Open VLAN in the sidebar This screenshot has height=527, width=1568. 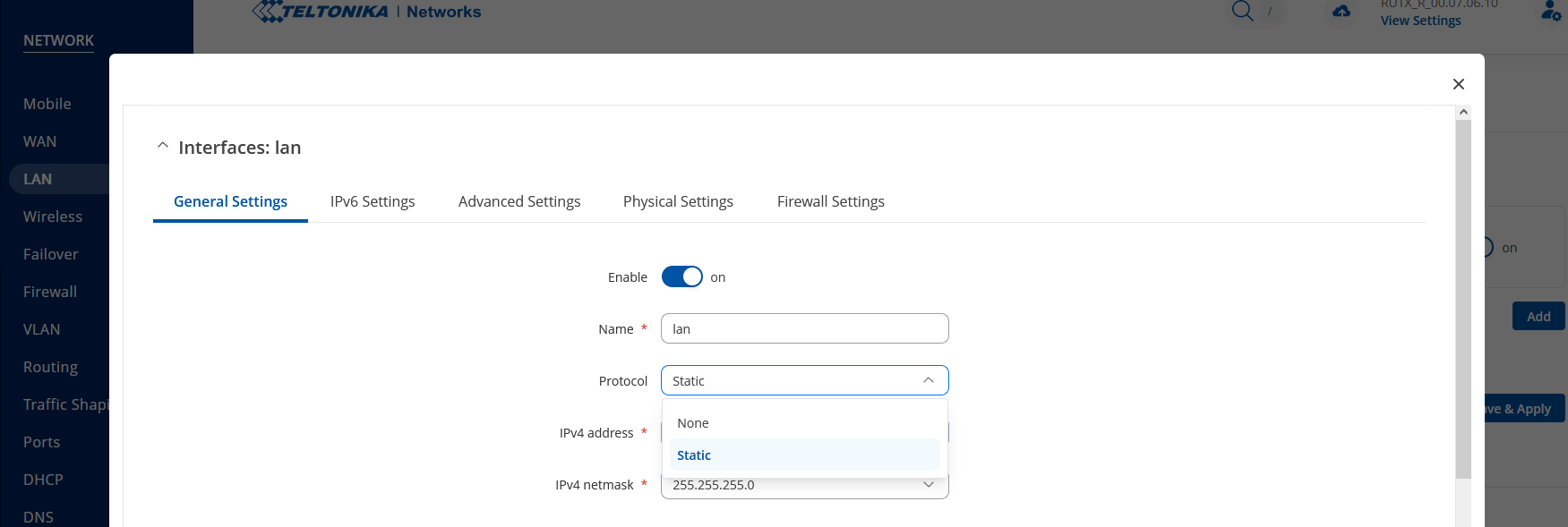42,329
